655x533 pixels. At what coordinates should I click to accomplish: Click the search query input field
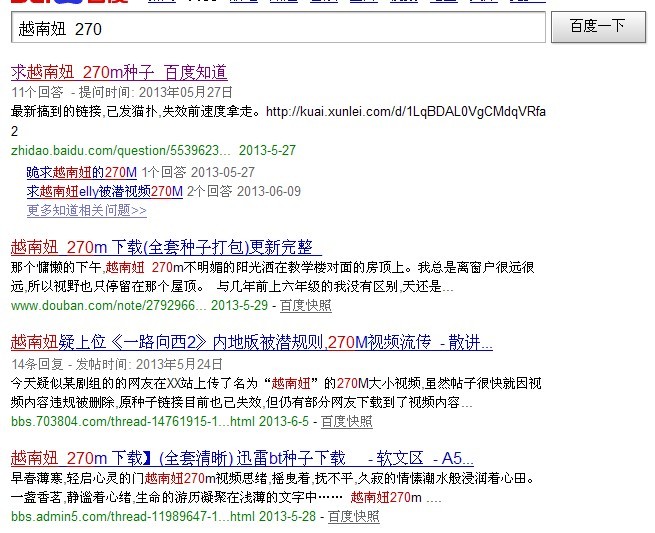278,30
